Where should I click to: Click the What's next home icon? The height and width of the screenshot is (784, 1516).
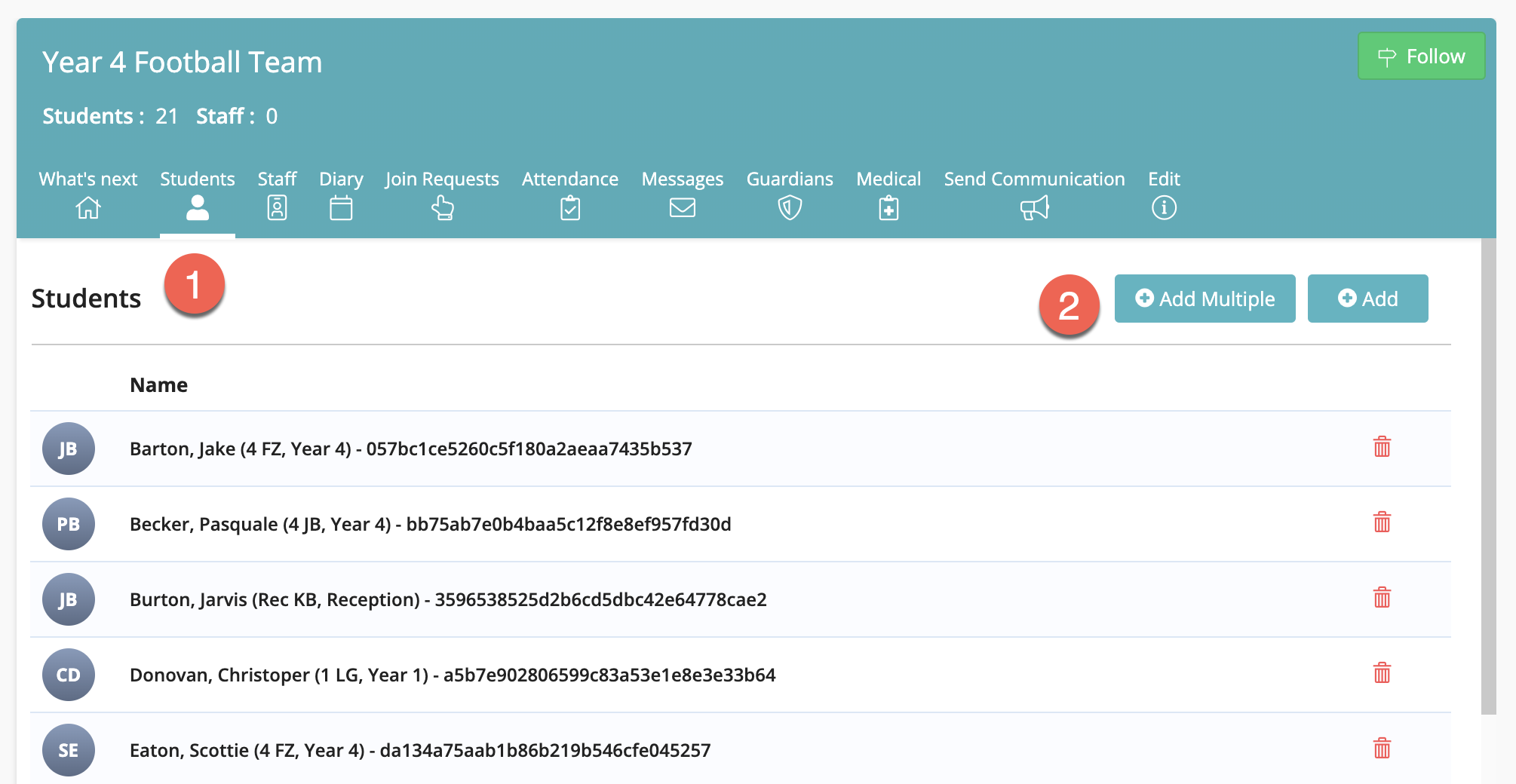tap(88, 207)
